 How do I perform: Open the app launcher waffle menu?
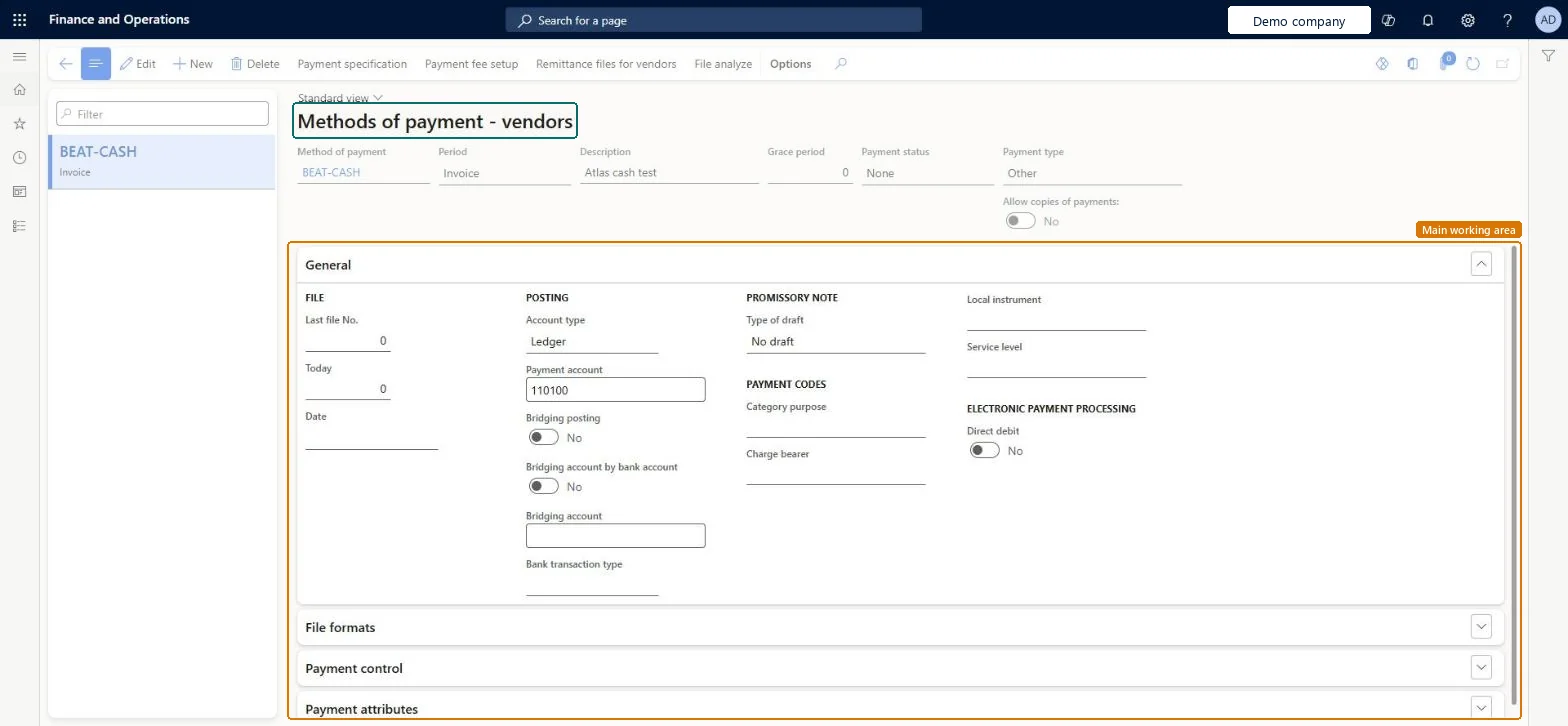[19, 20]
